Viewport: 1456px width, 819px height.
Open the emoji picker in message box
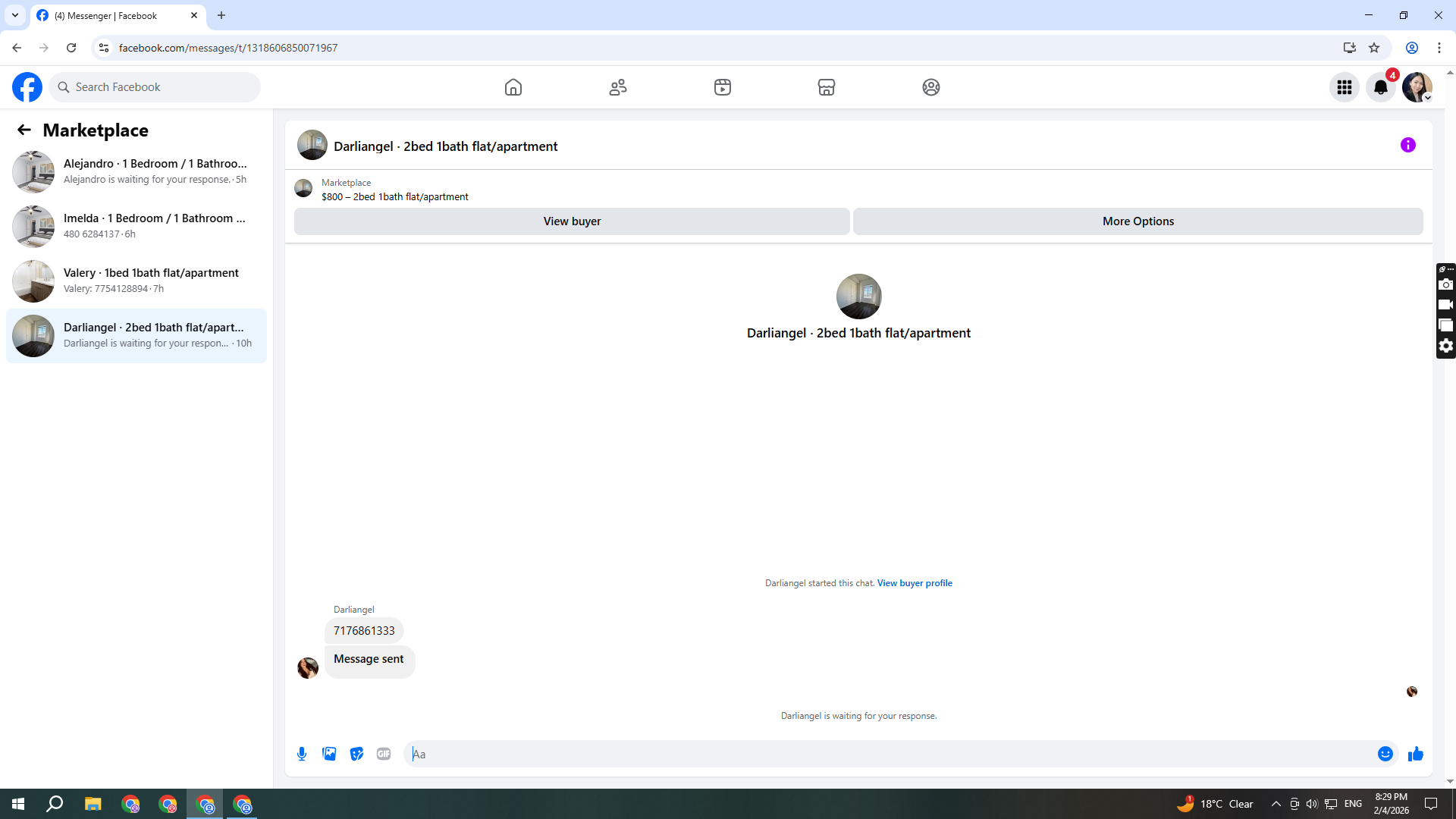tap(1385, 754)
